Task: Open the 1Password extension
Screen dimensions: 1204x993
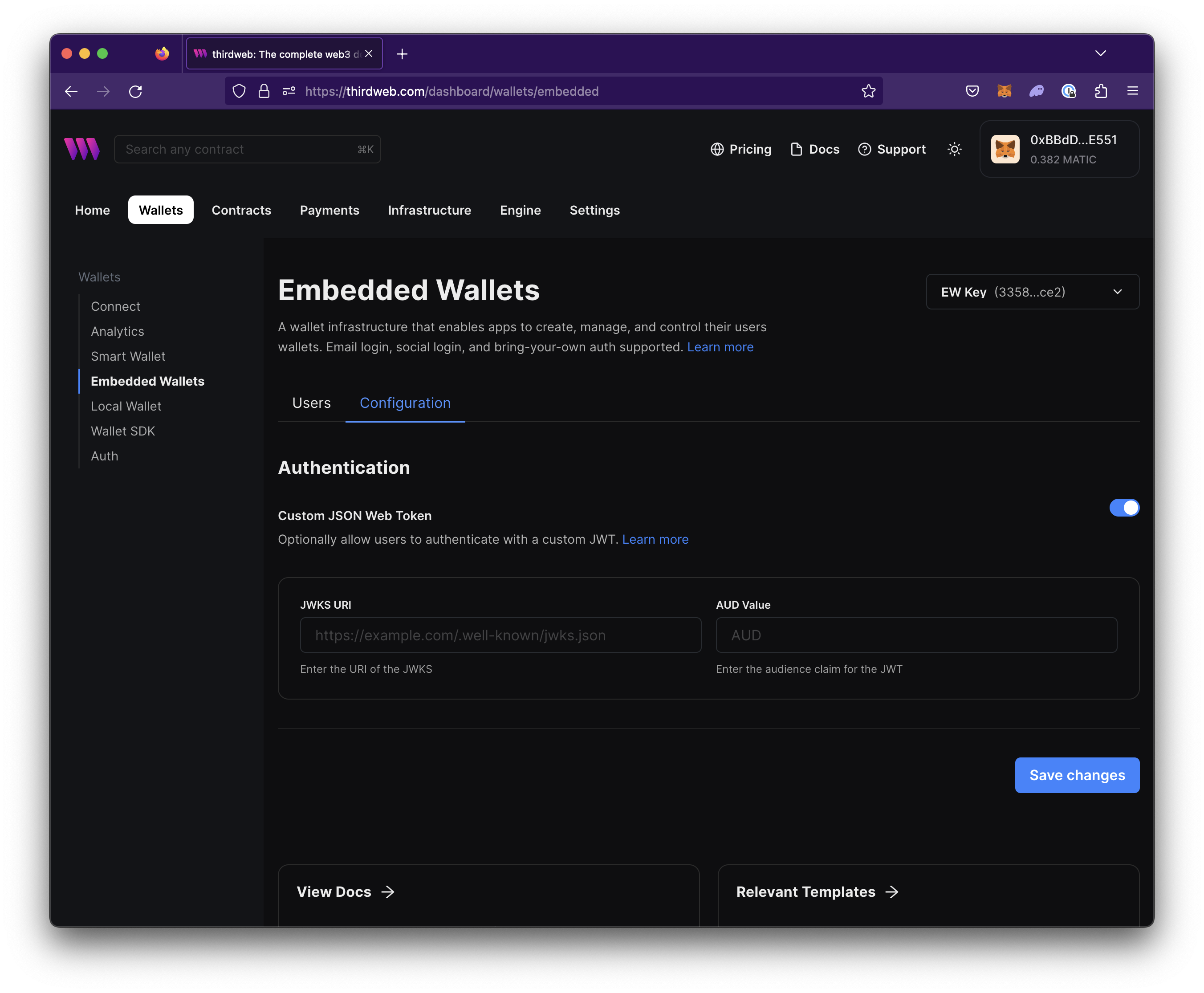Action: [x=1069, y=91]
